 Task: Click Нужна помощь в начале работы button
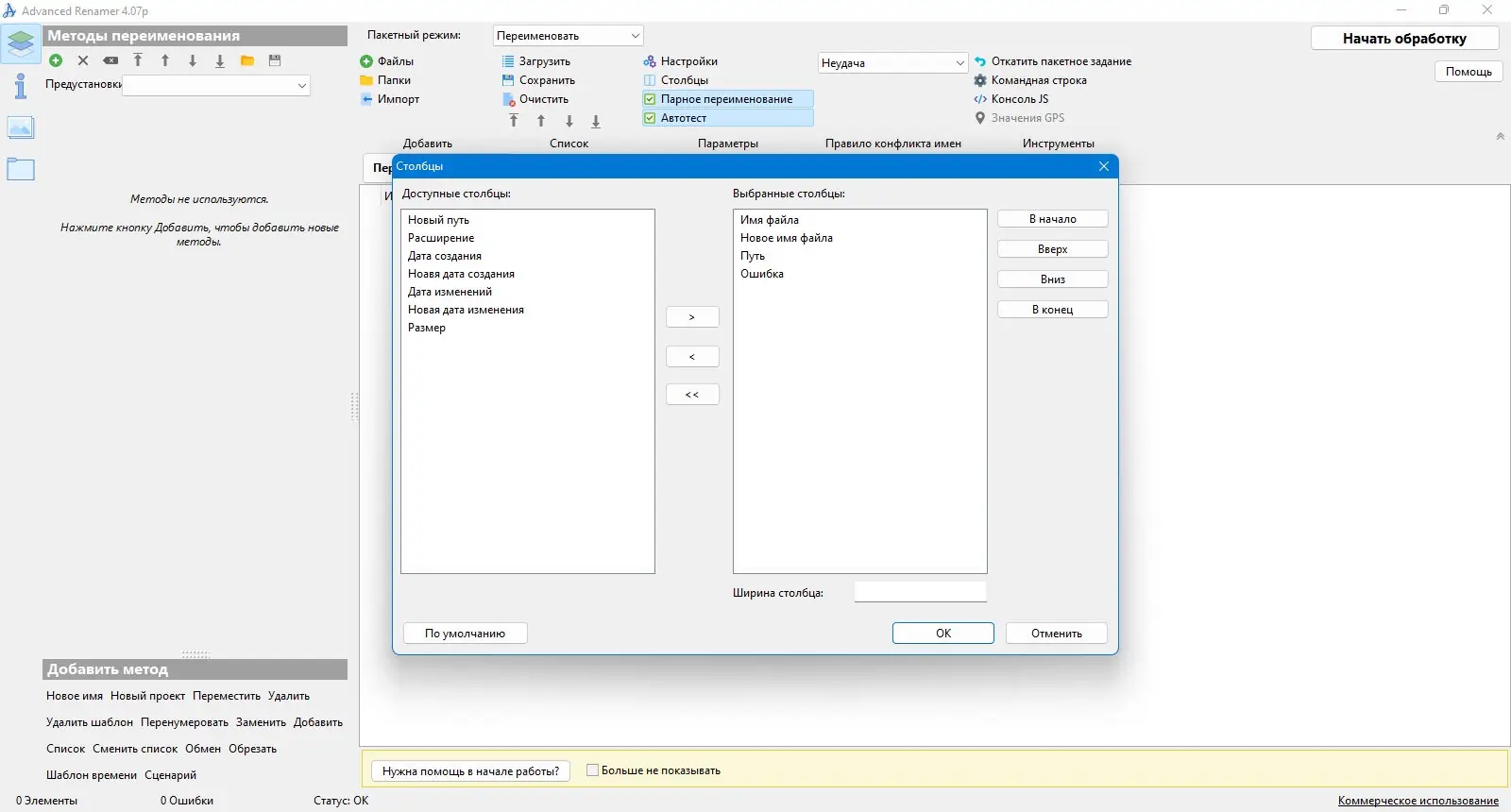470,771
